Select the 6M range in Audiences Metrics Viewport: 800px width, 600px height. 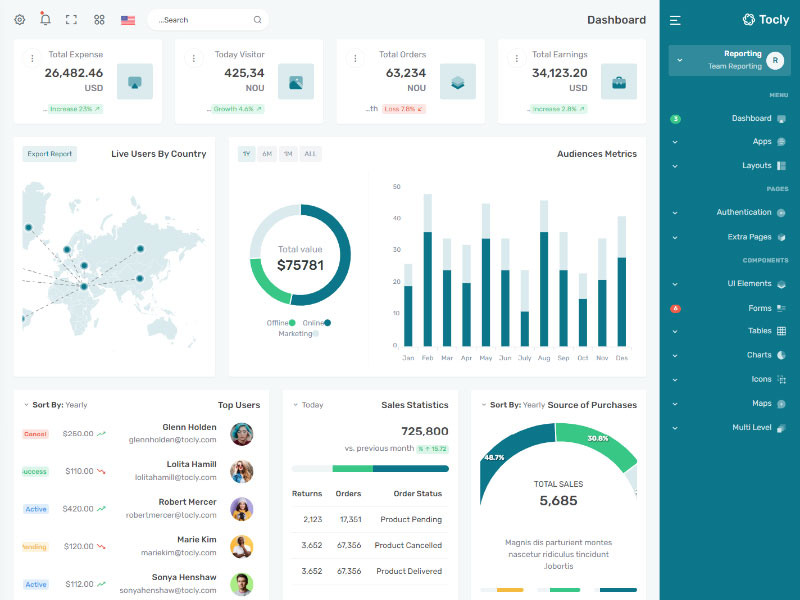(x=267, y=154)
